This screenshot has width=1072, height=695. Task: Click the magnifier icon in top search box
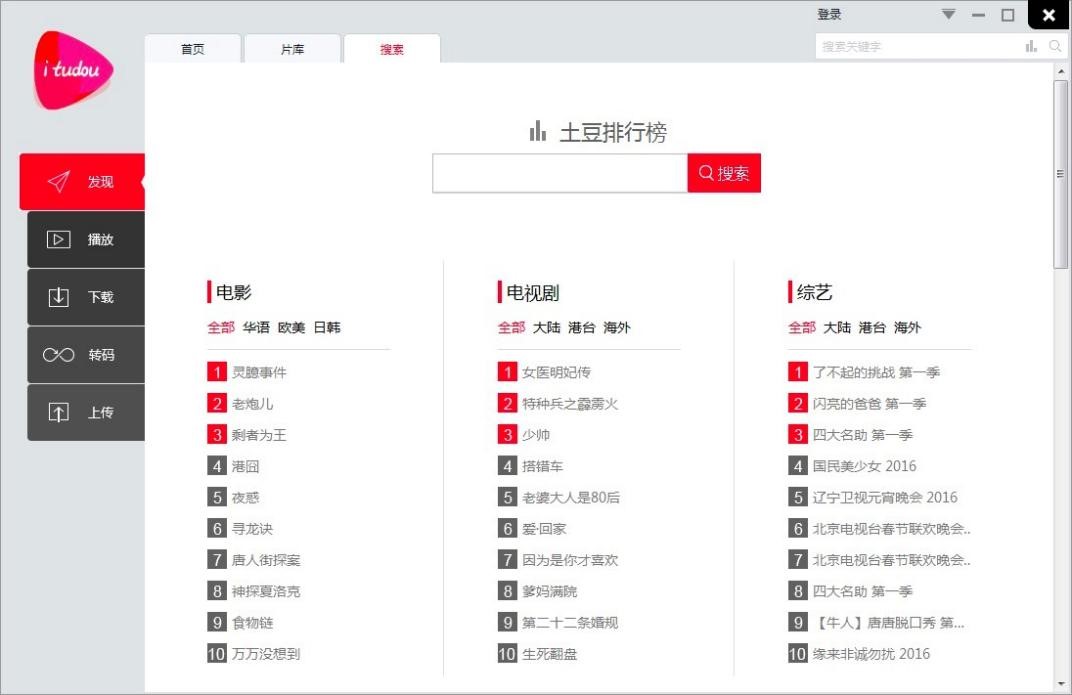[1055, 46]
